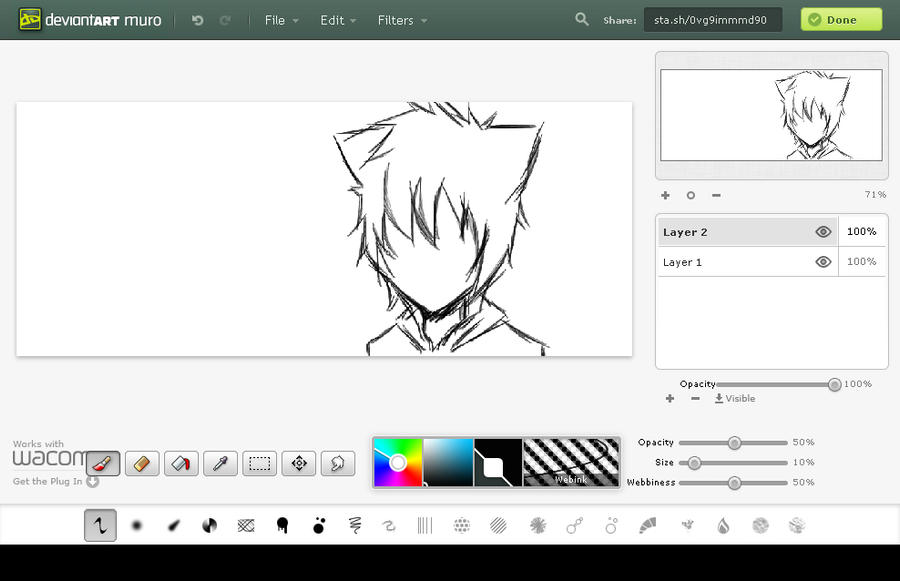Click the undo arrow in top bar
The image size is (900, 581).
pyautogui.click(x=197, y=20)
